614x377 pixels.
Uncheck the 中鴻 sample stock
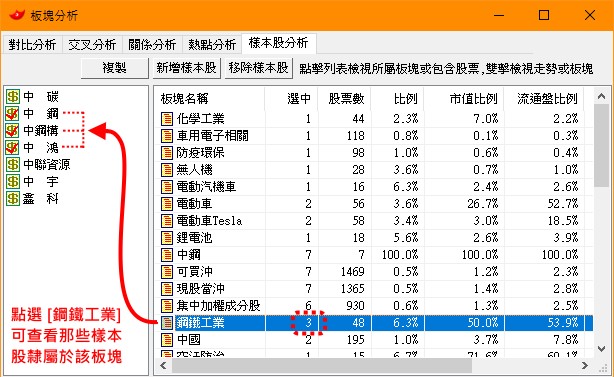point(13,148)
